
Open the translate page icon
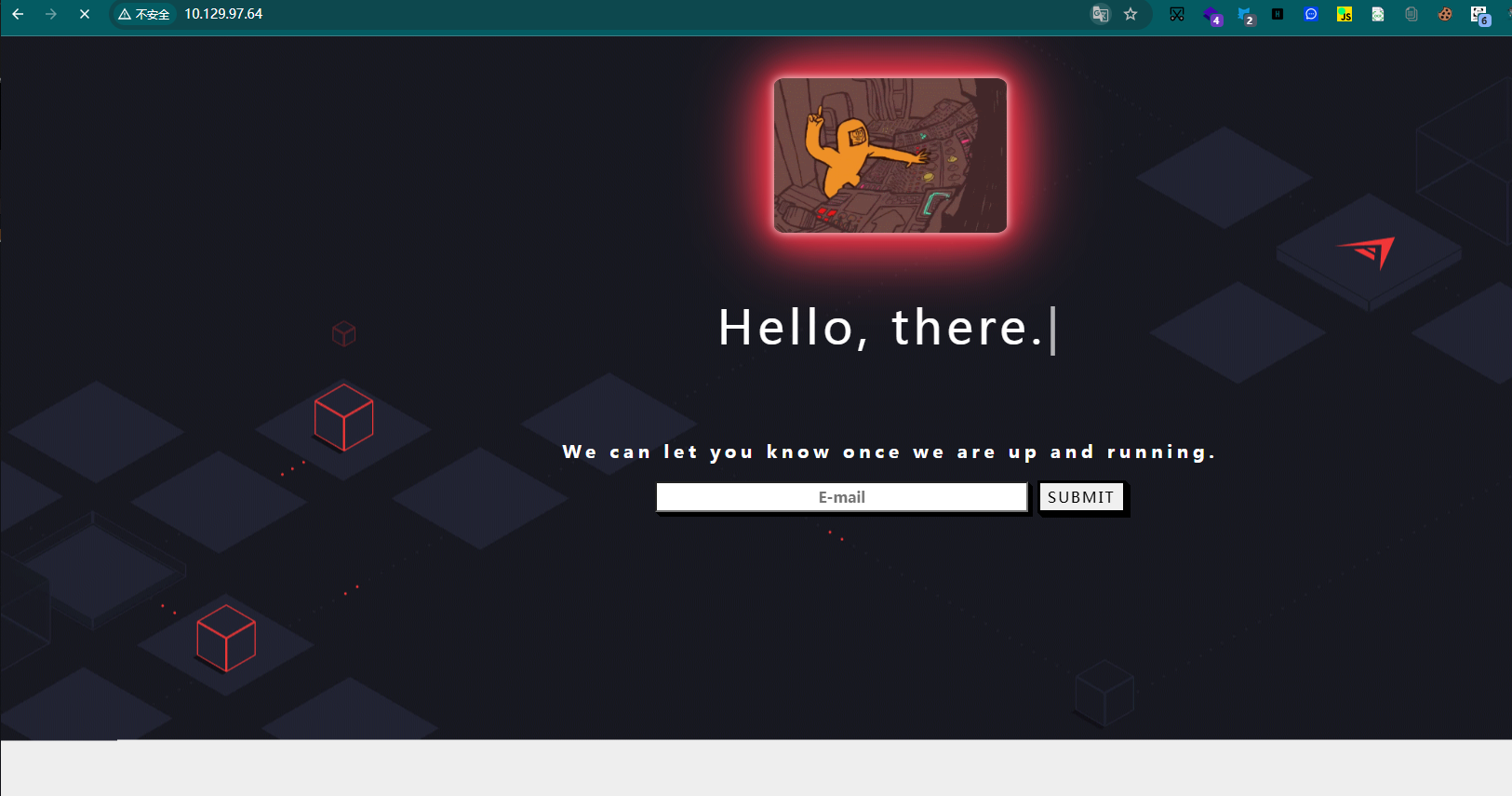[x=1101, y=14]
